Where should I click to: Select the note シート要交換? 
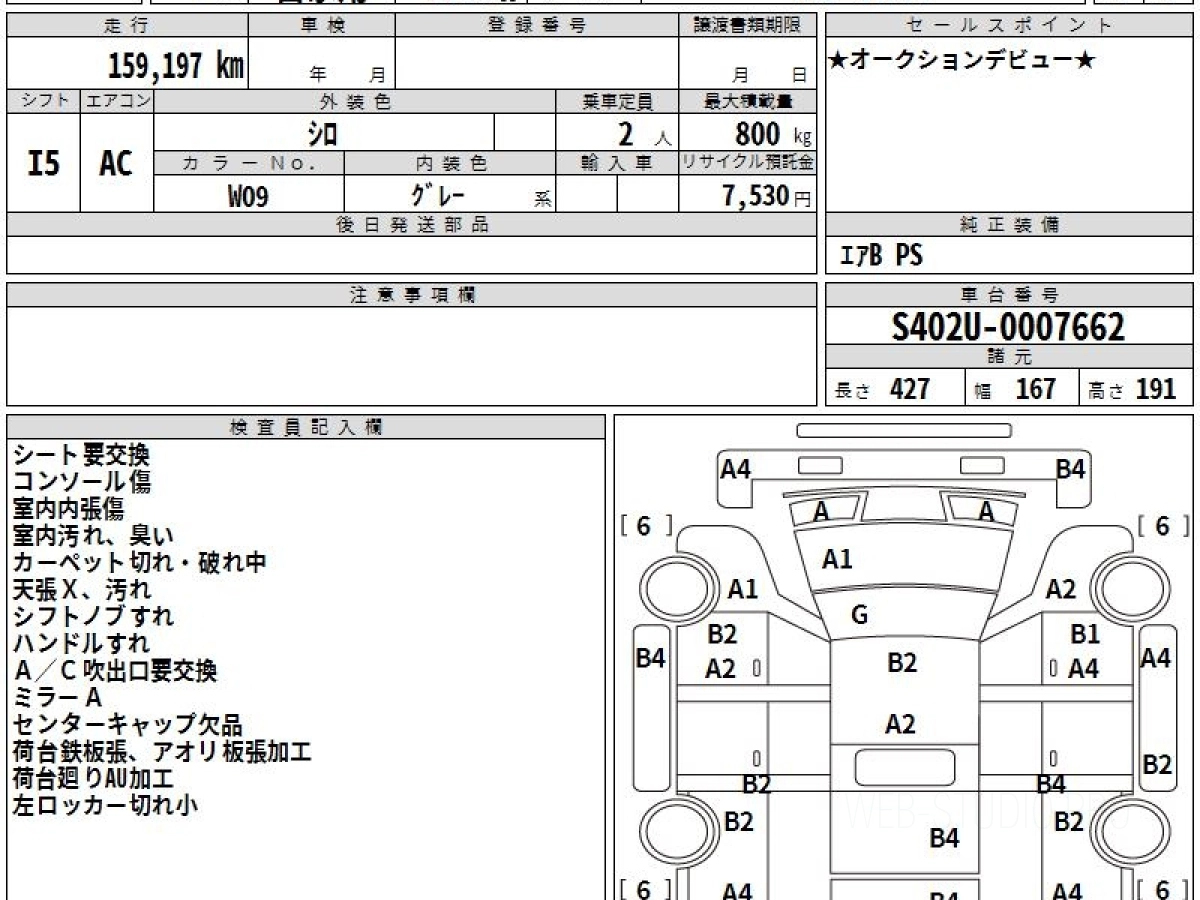click(x=81, y=456)
